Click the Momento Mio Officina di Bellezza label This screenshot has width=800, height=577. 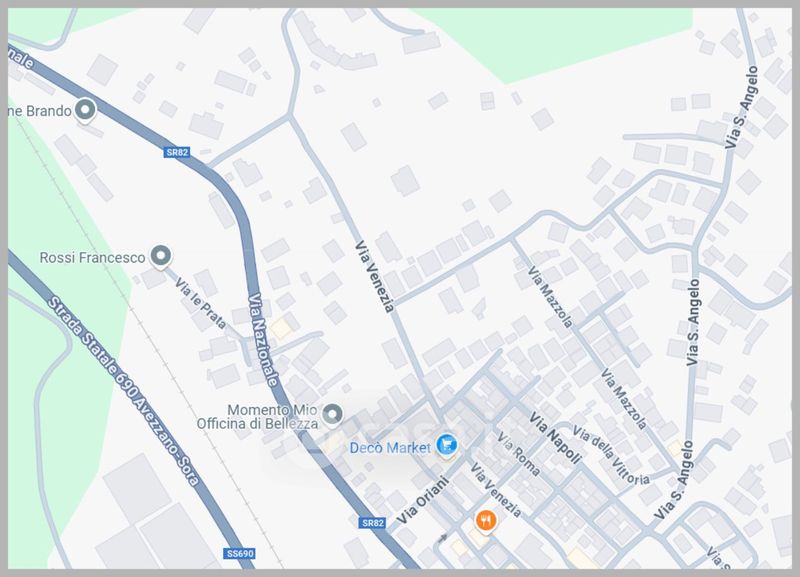pyautogui.click(x=258, y=417)
